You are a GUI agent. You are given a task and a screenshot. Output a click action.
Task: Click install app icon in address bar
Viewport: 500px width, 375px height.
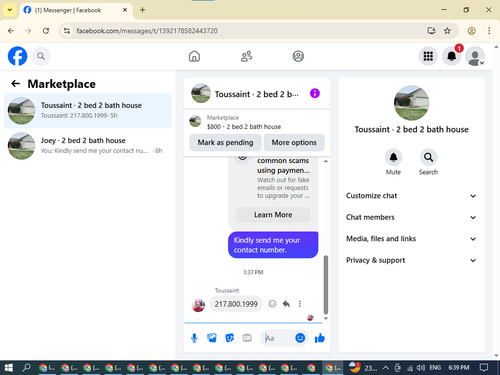tap(431, 31)
